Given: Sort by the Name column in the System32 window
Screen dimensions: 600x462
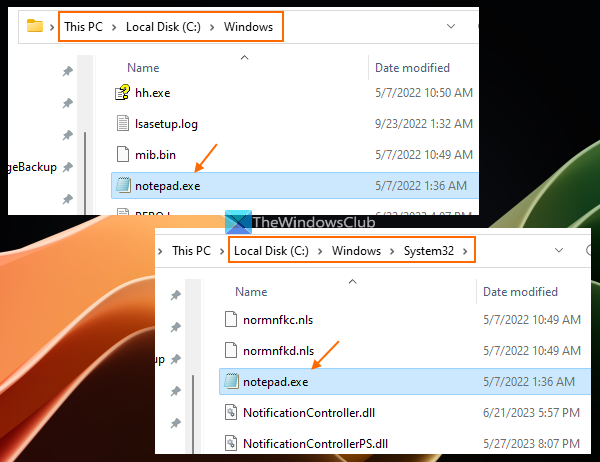Looking at the screenshot, I should point(251,292).
